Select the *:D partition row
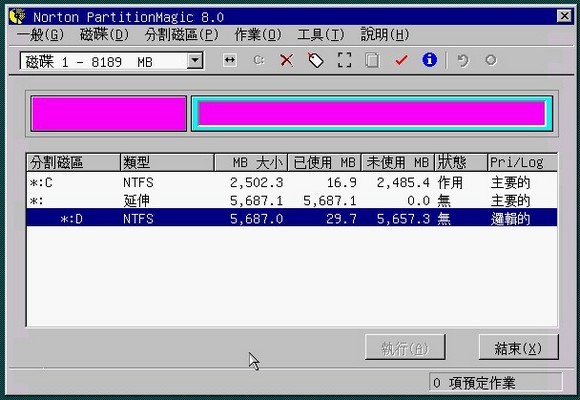The image size is (580, 400). pos(292,218)
